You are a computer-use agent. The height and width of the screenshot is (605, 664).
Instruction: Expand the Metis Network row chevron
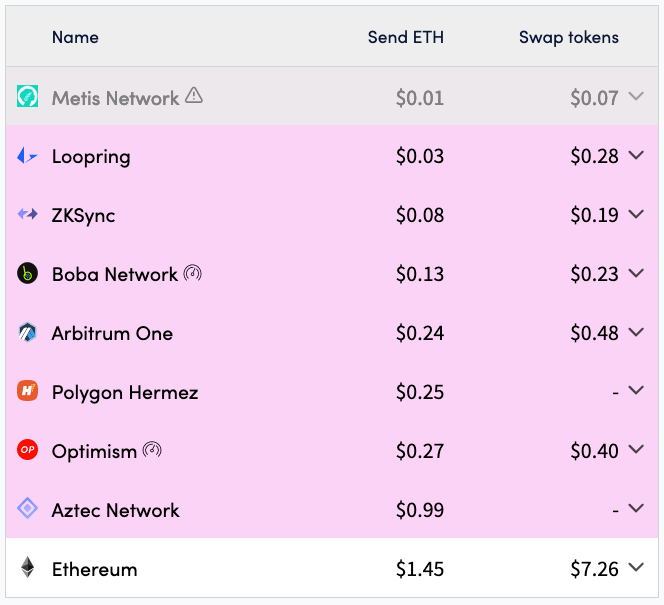coord(636,96)
